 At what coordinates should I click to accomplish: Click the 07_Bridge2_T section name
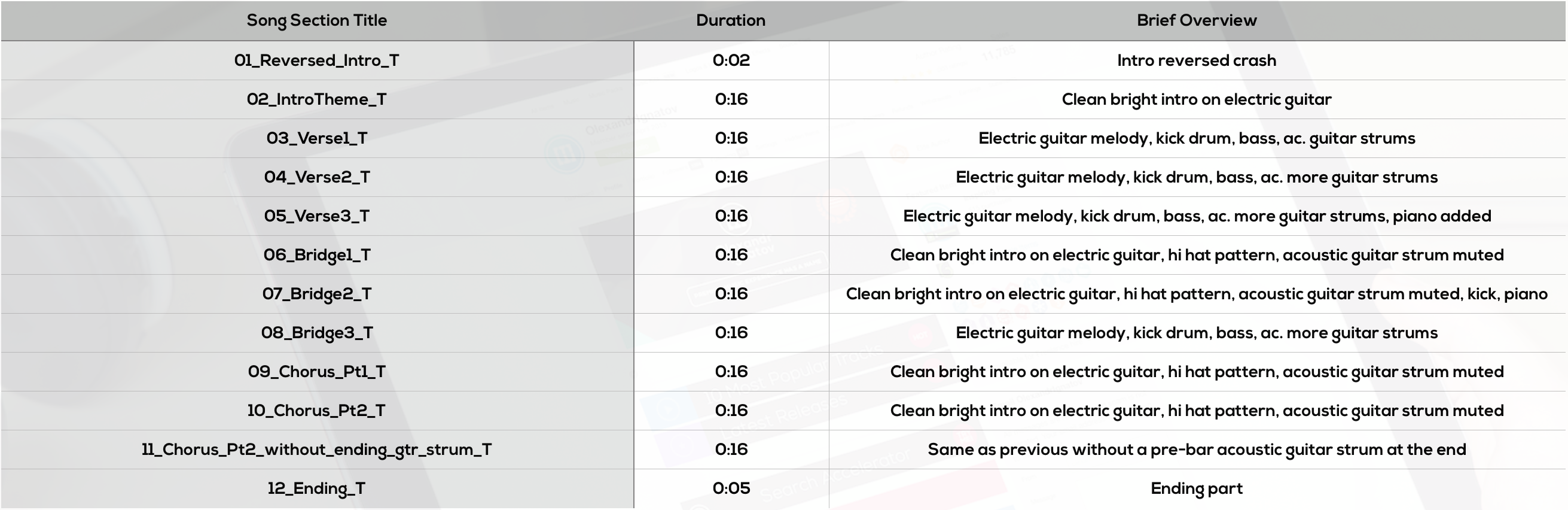[x=316, y=295]
